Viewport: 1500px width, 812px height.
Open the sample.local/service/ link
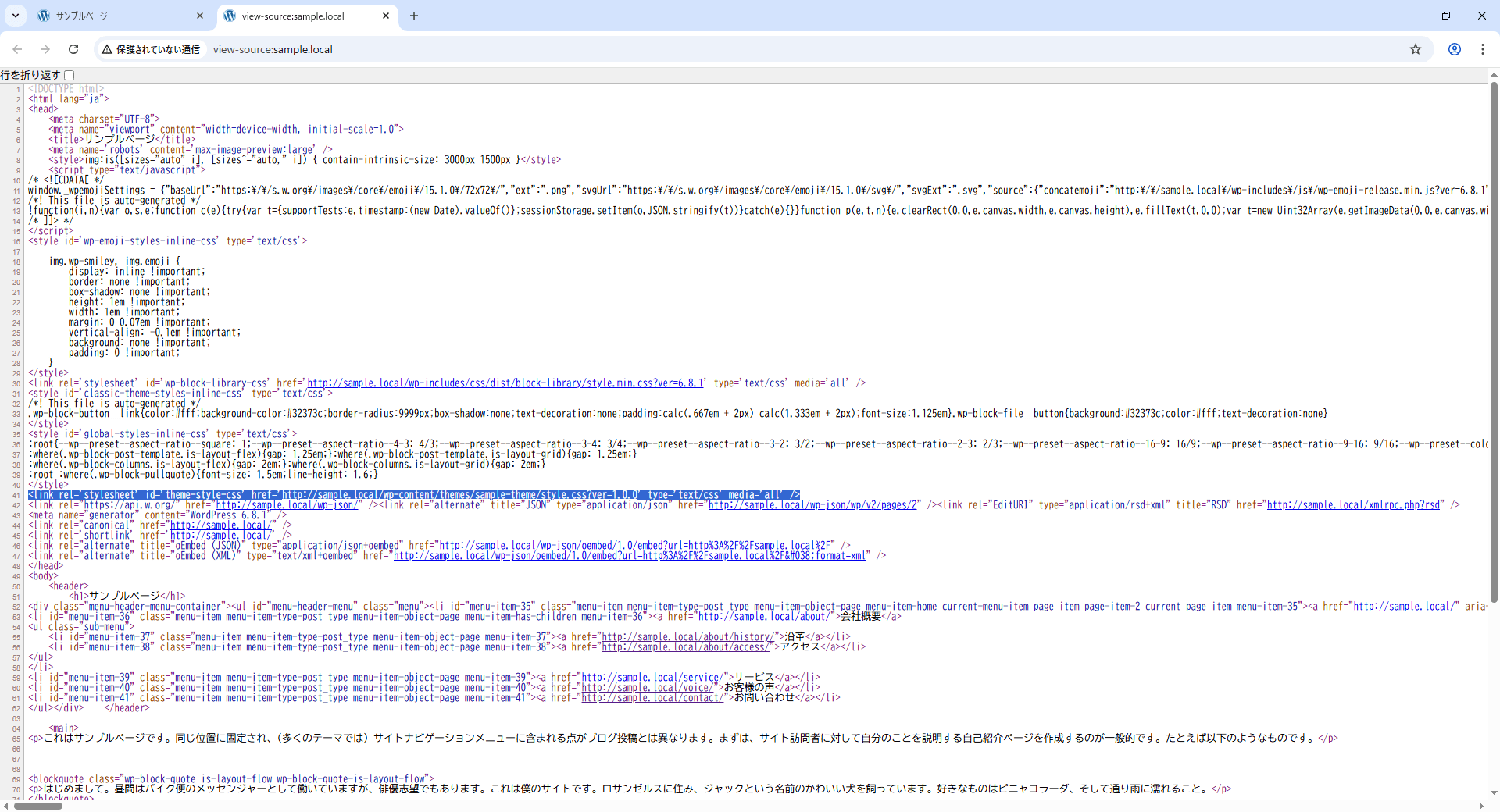(652, 678)
